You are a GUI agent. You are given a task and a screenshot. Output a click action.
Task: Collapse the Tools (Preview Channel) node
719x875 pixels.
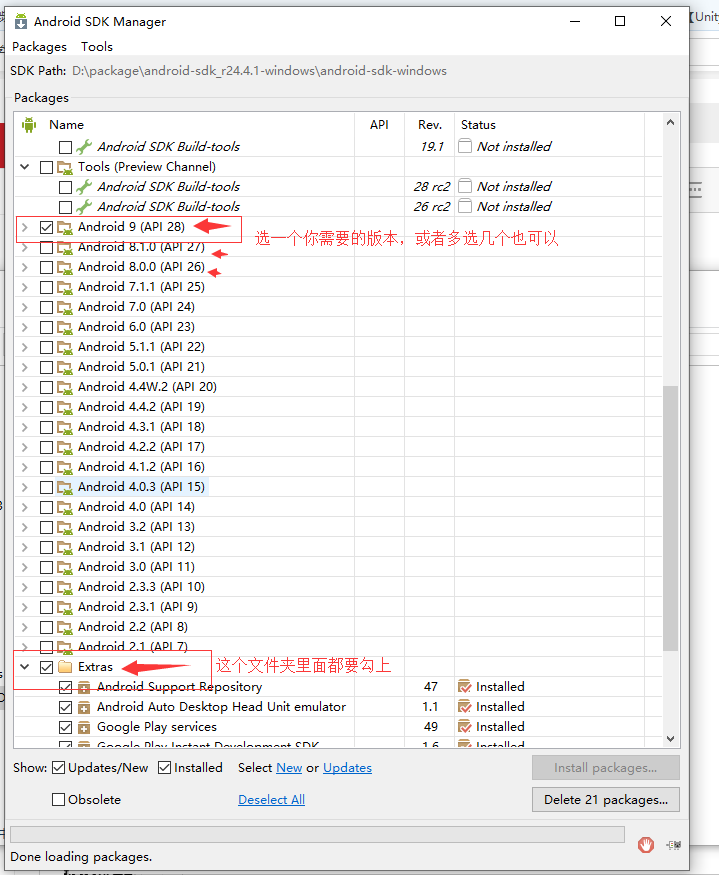25,166
